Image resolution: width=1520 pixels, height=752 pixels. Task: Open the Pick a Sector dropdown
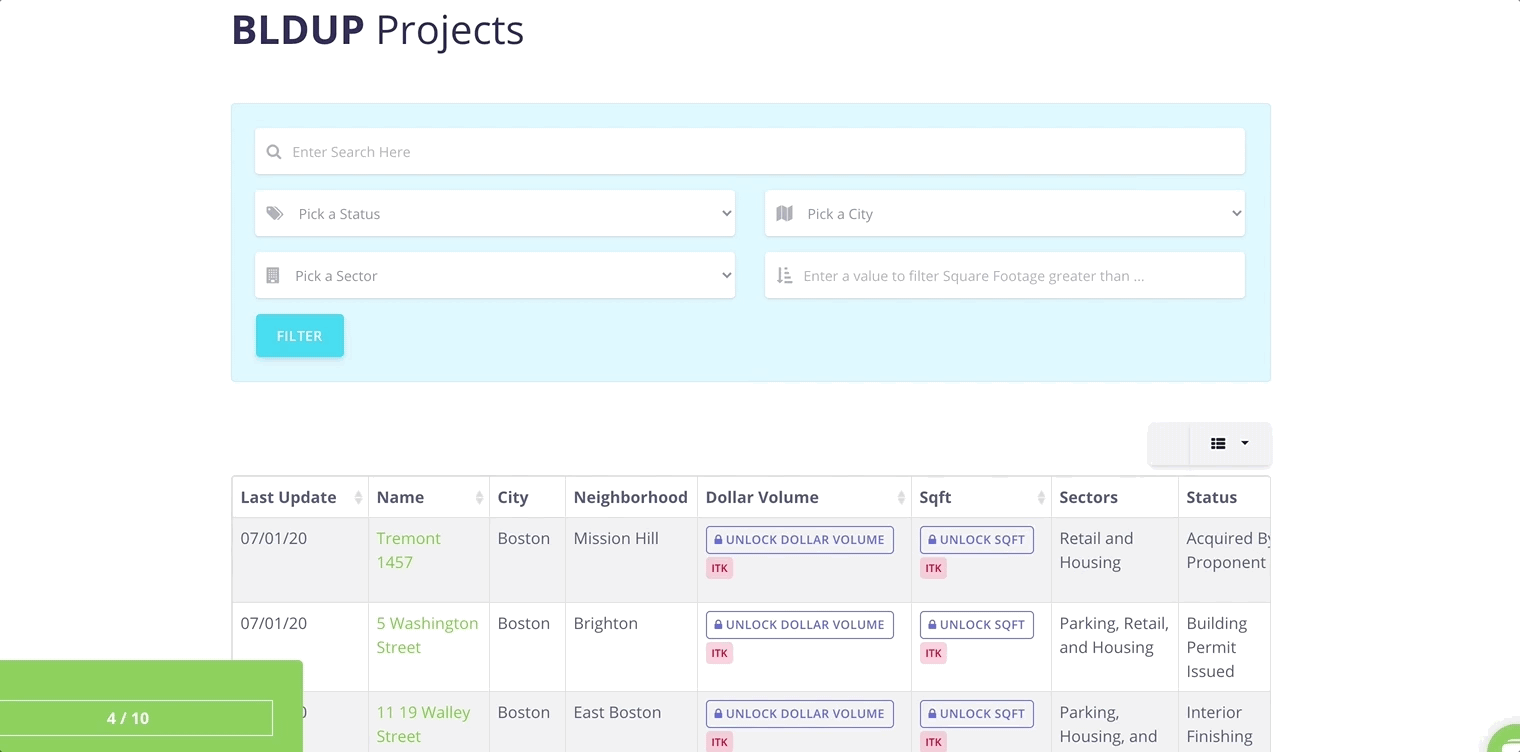coord(495,275)
